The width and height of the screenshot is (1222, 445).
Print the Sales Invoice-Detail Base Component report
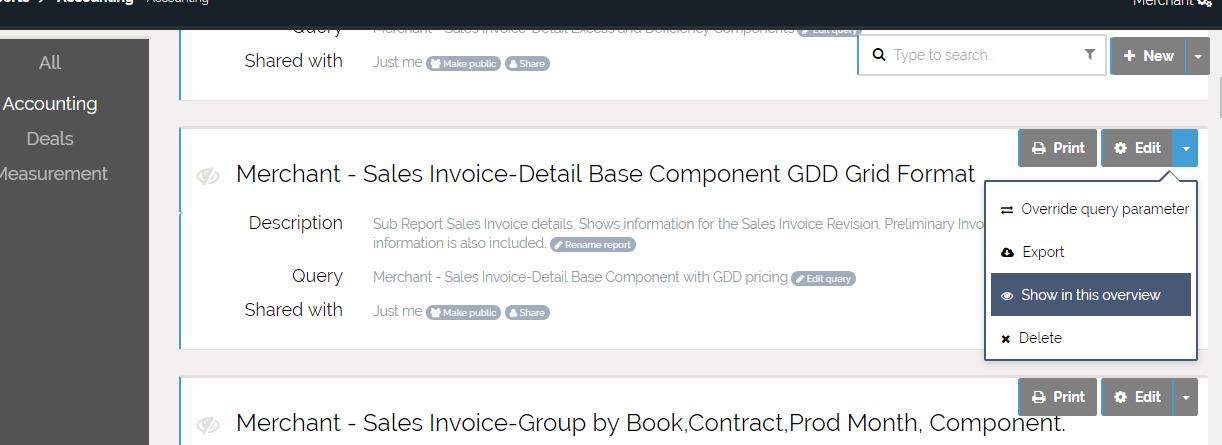coord(1058,148)
